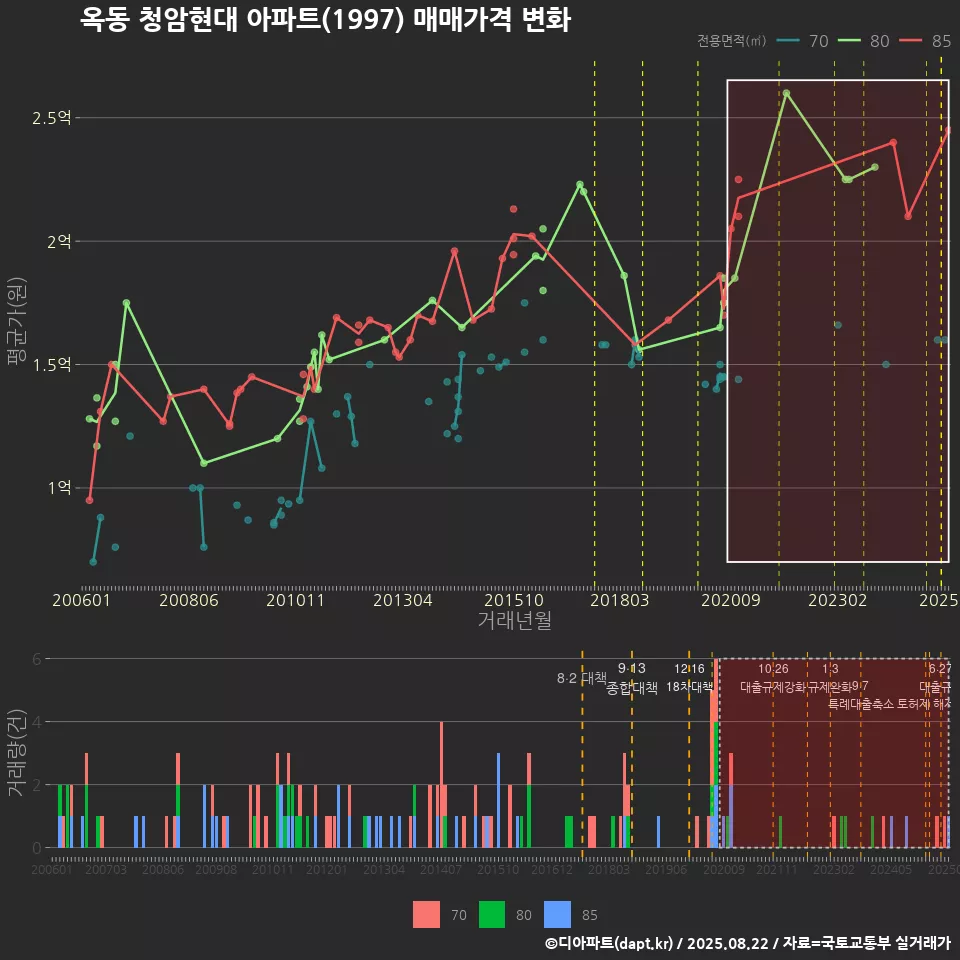Click the '특례대출축소' annotation label
Screen dimensions: 960x960
861,704
